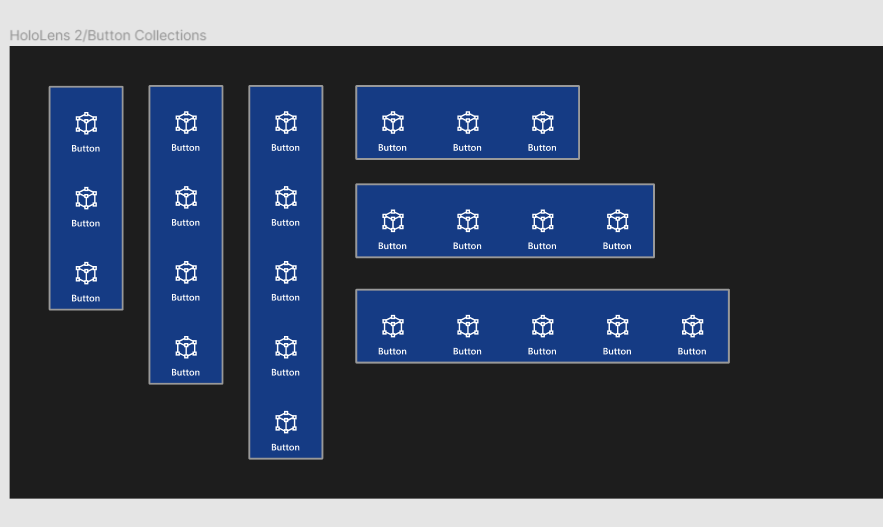Click first cube icon in four-button horizontal row
This screenshot has height=527, width=883.
(393, 221)
